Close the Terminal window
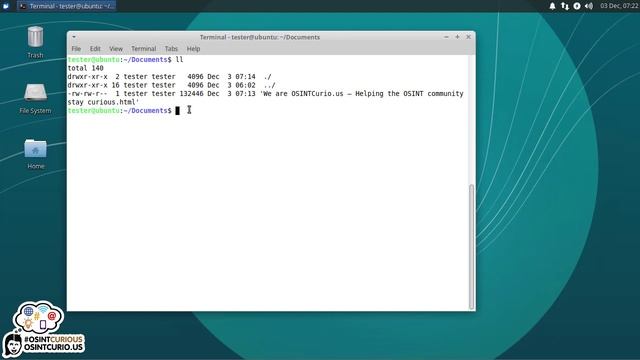640x360 pixels. point(469,37)
